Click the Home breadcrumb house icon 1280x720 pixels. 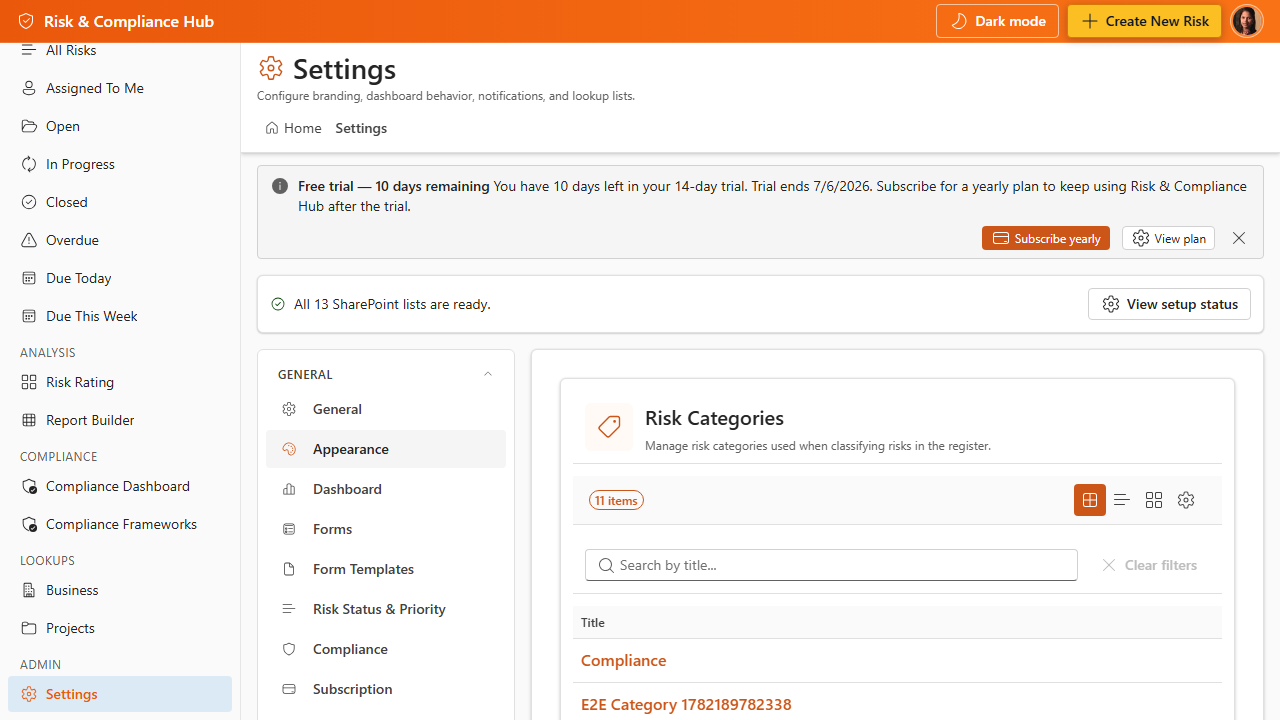272,128
